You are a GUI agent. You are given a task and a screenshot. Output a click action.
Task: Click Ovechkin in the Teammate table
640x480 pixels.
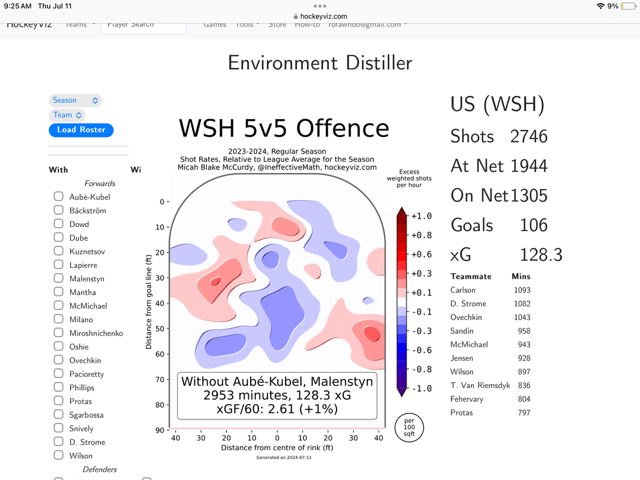466,317
